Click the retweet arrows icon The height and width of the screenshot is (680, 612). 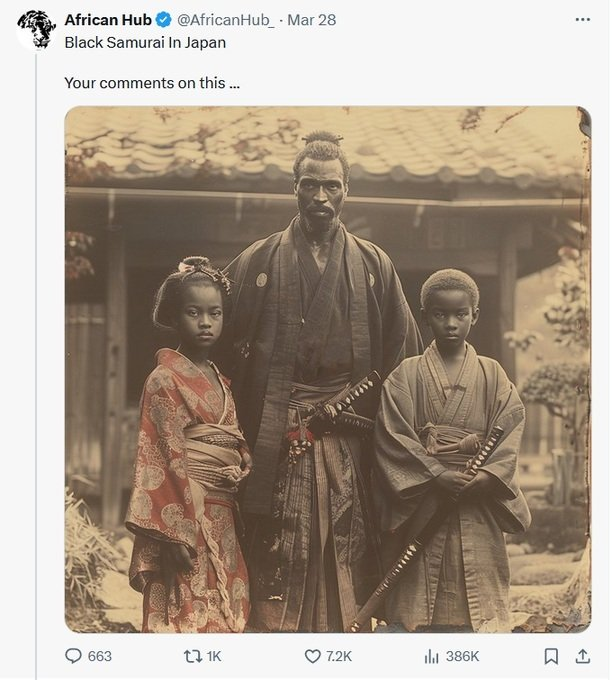(191, 656)
